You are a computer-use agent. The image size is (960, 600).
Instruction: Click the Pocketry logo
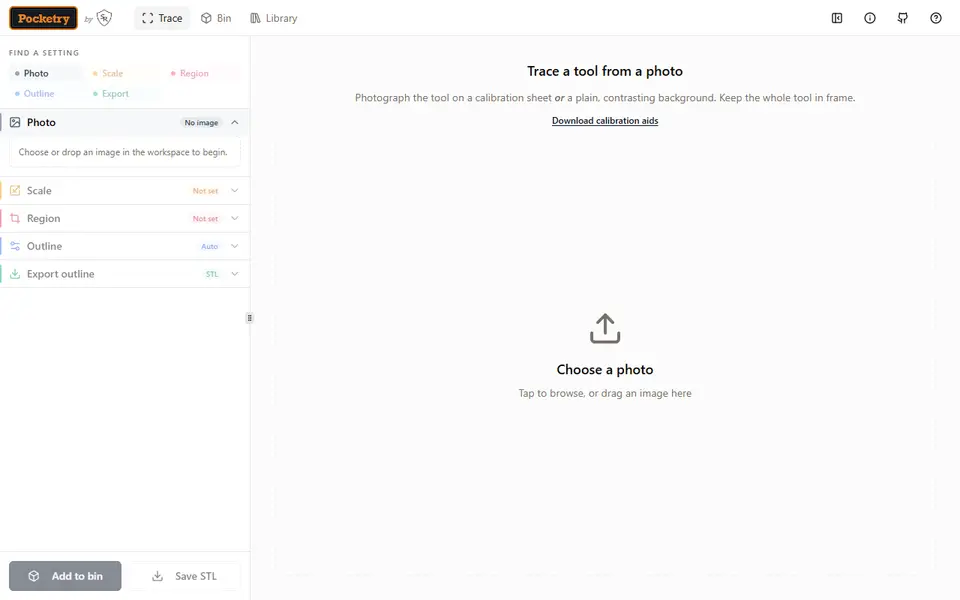tap(43, 18)
